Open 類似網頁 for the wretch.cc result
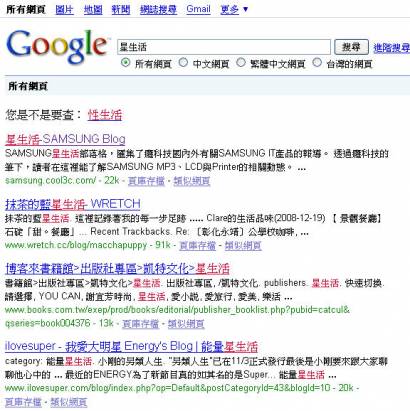 click(x=243, y=246)
